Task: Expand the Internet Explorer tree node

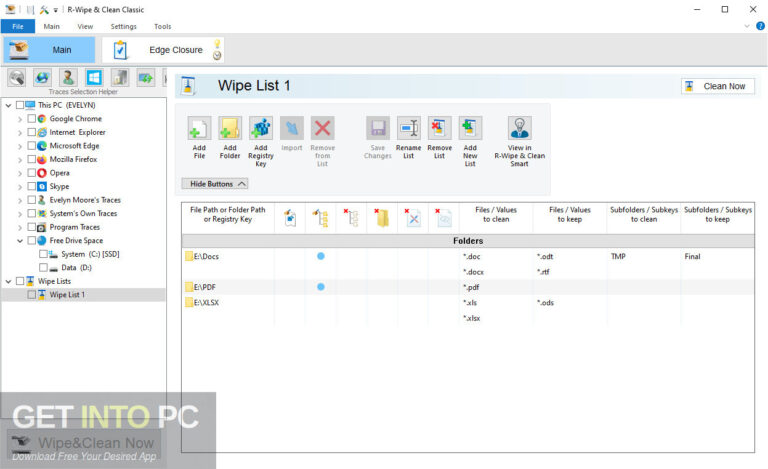Action: (x=20, y=133)
